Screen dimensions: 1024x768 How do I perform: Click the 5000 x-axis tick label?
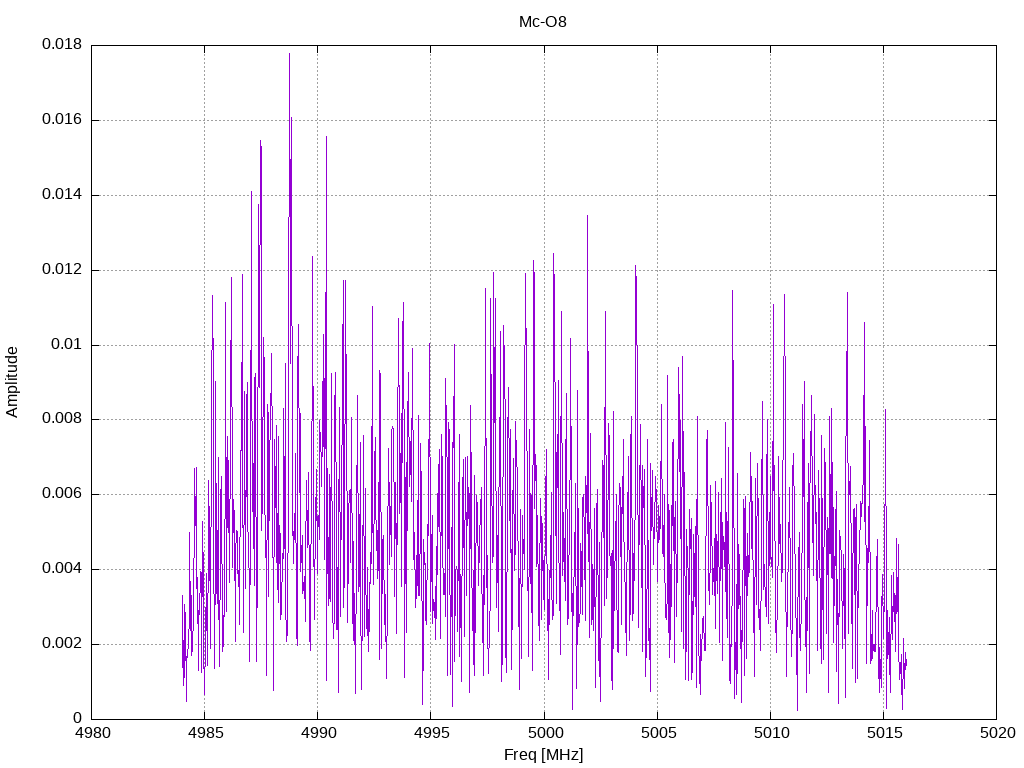pos(545,733)
